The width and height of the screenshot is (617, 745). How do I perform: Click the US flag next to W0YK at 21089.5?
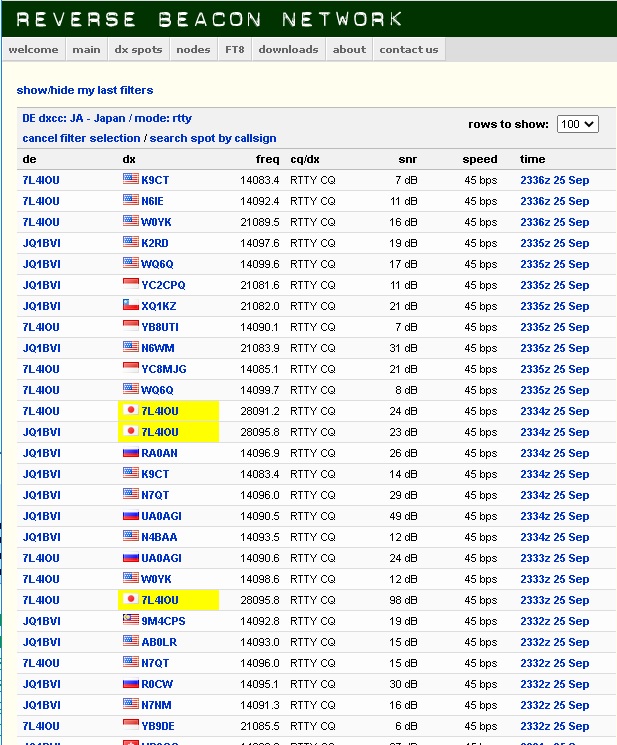pyautogui.click(x=131, y=220)
